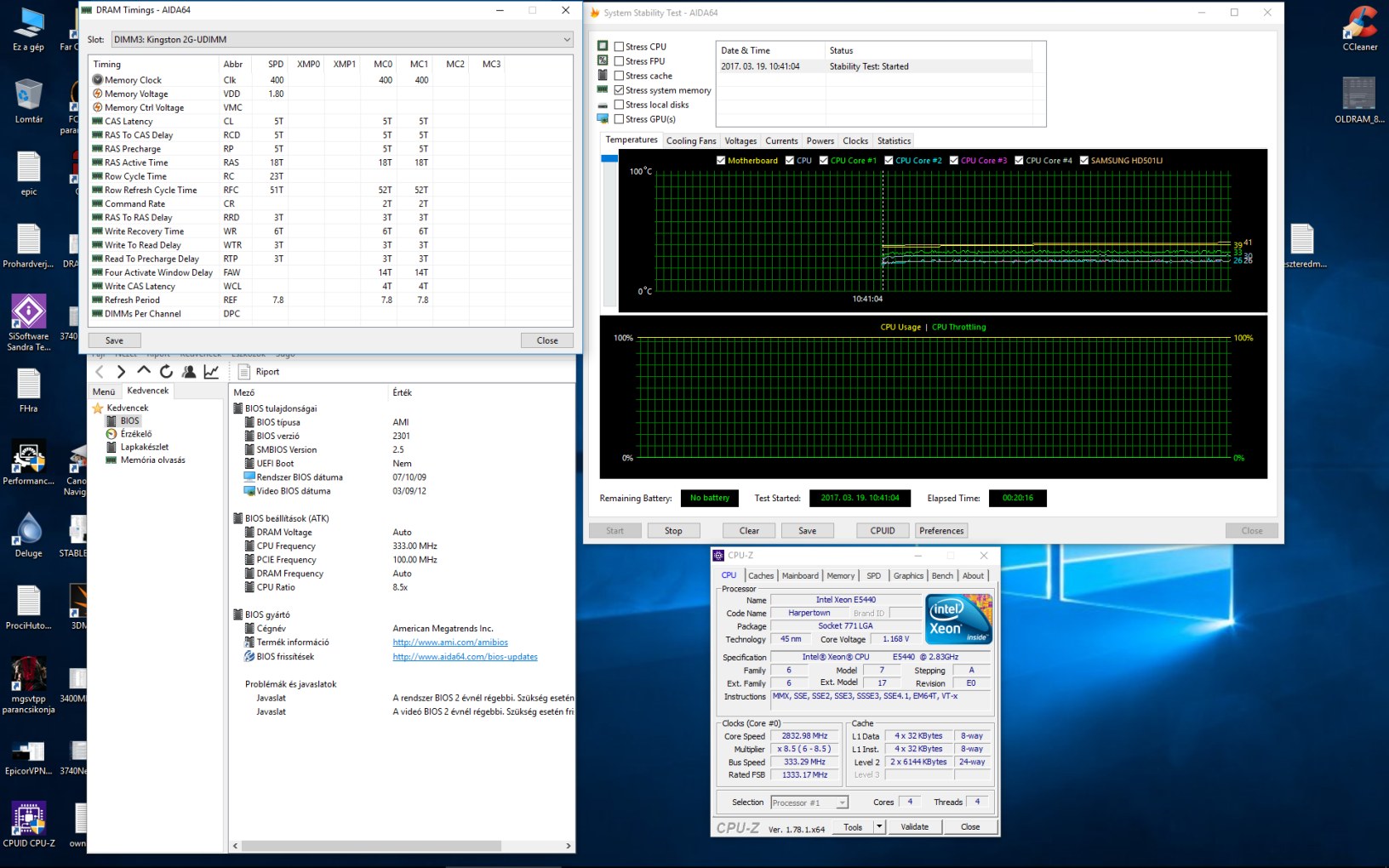Click Save in the DRAM Timings window
This screenshot has height=868, width=1389.
click(x=114, y=340)
